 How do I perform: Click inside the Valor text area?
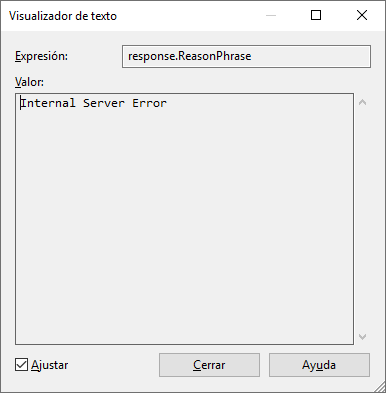point(184,219)
